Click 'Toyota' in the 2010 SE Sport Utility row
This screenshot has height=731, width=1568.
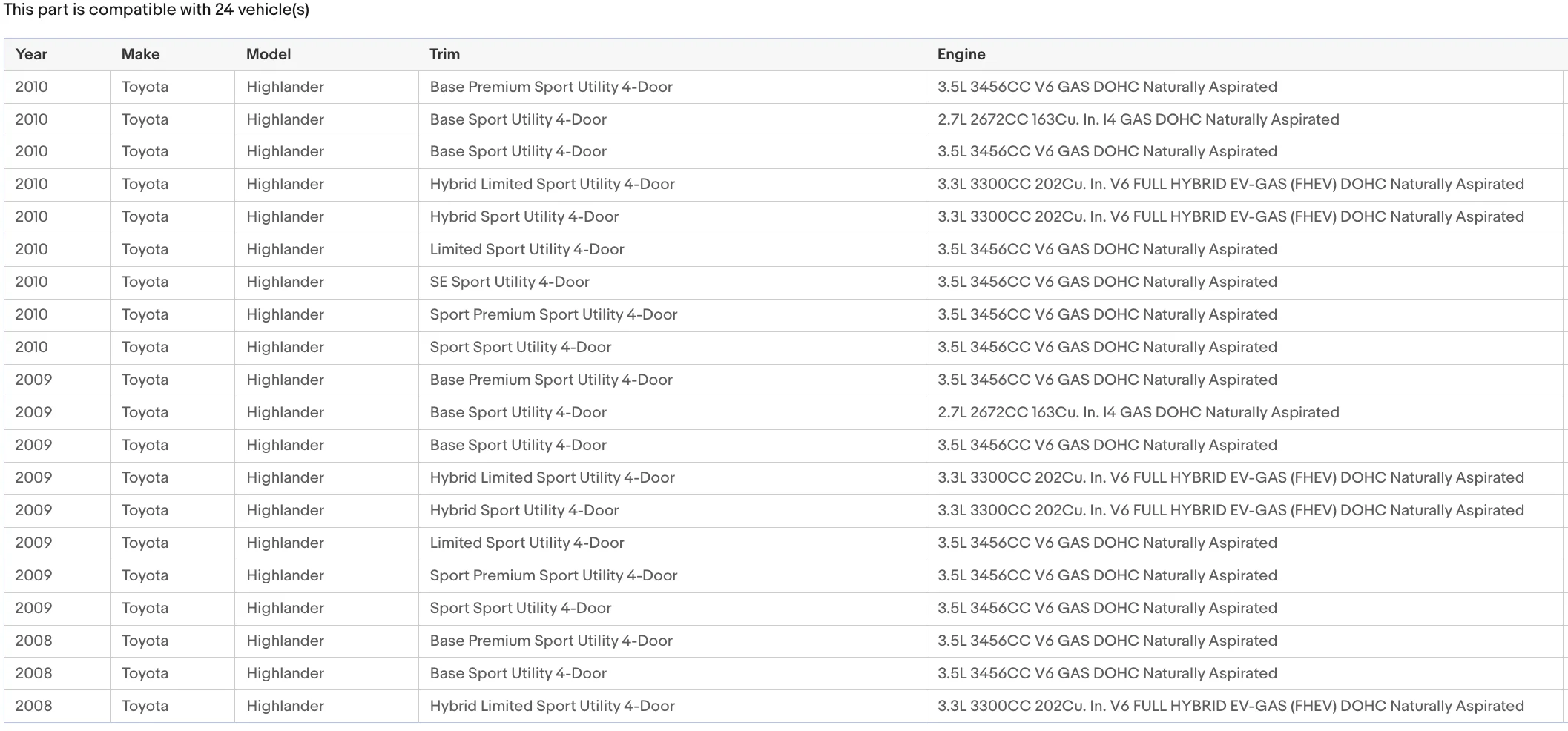(x=145, y=282)
